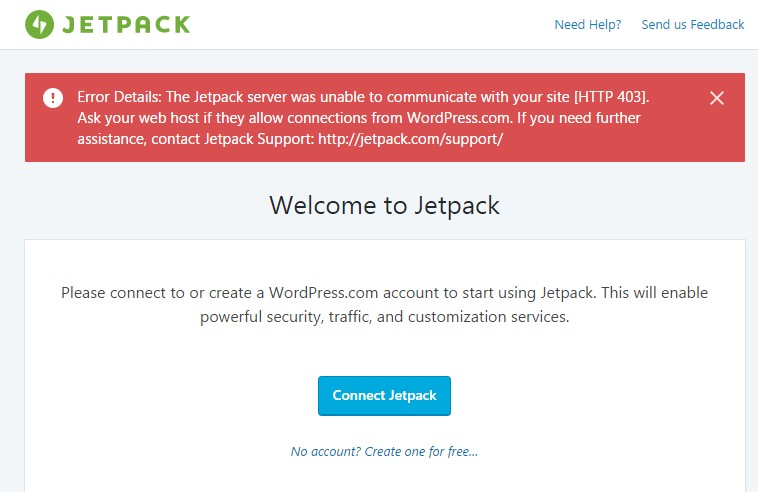758x492 pixels.
Task: Click the 'Please connect to or create' paragraph
Action: point(384,304)
